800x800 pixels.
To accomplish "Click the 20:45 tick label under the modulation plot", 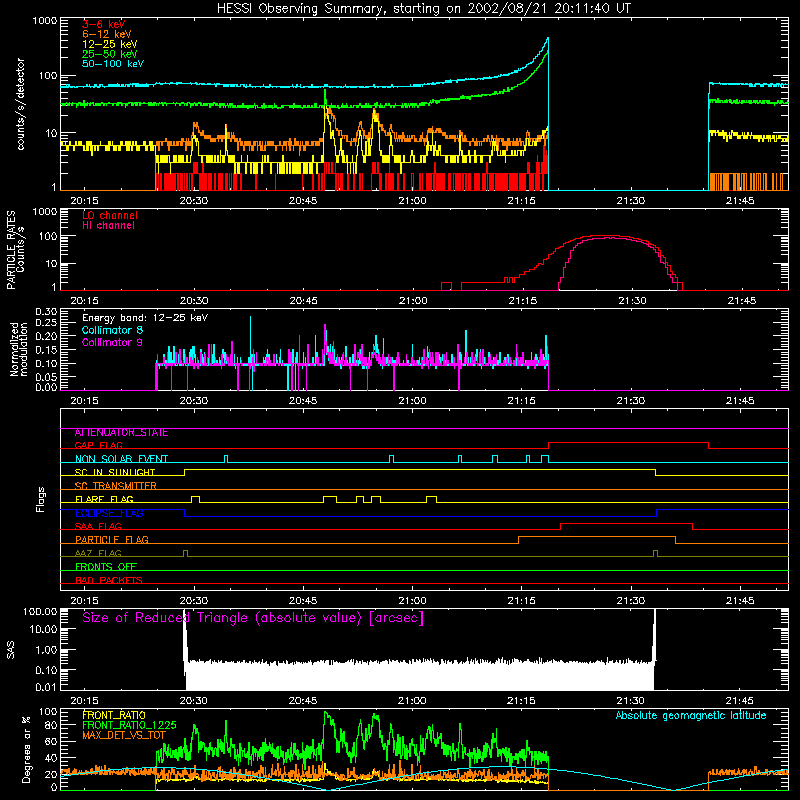I will (x=303, y=401).
